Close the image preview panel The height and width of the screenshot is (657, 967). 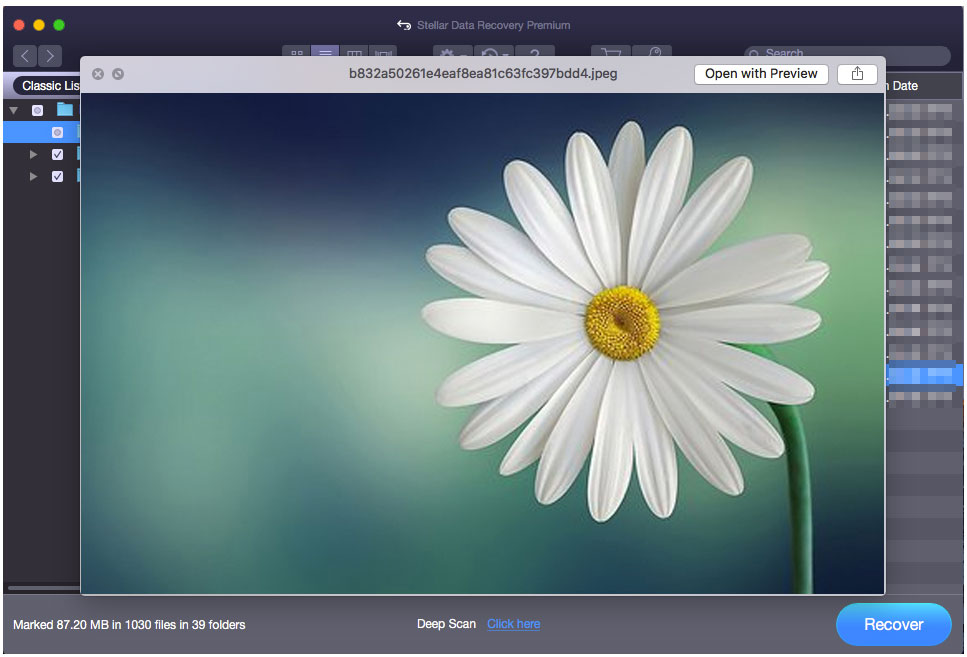pos(98,74)
